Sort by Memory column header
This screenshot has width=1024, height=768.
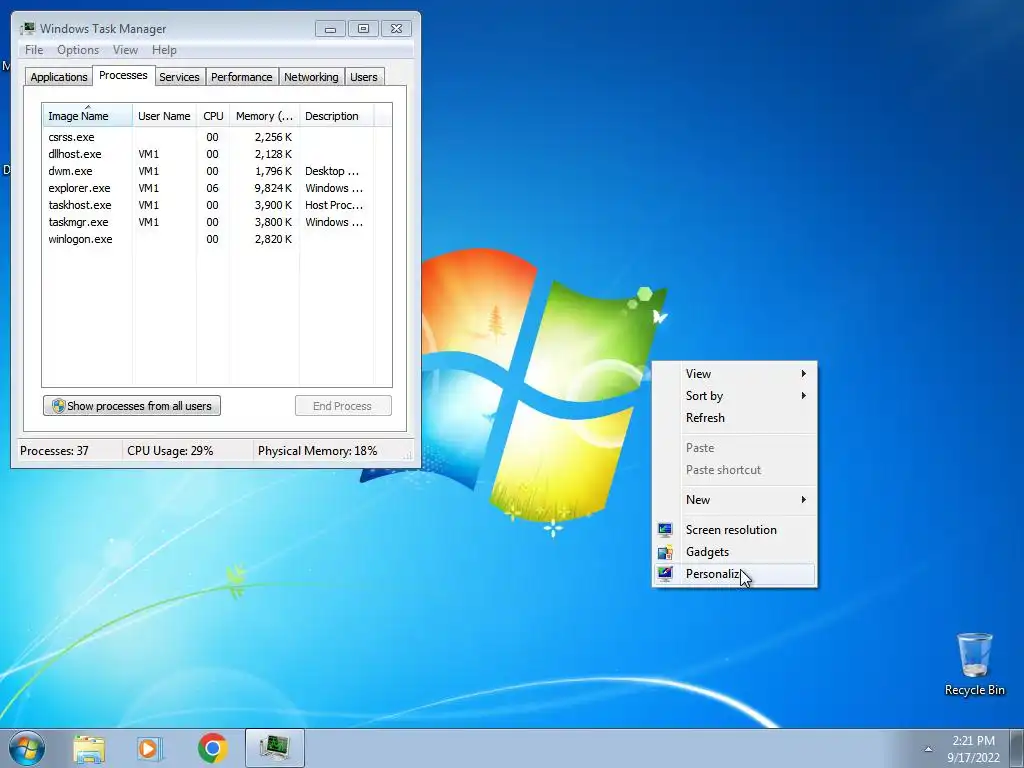click(x=264, y=116)
